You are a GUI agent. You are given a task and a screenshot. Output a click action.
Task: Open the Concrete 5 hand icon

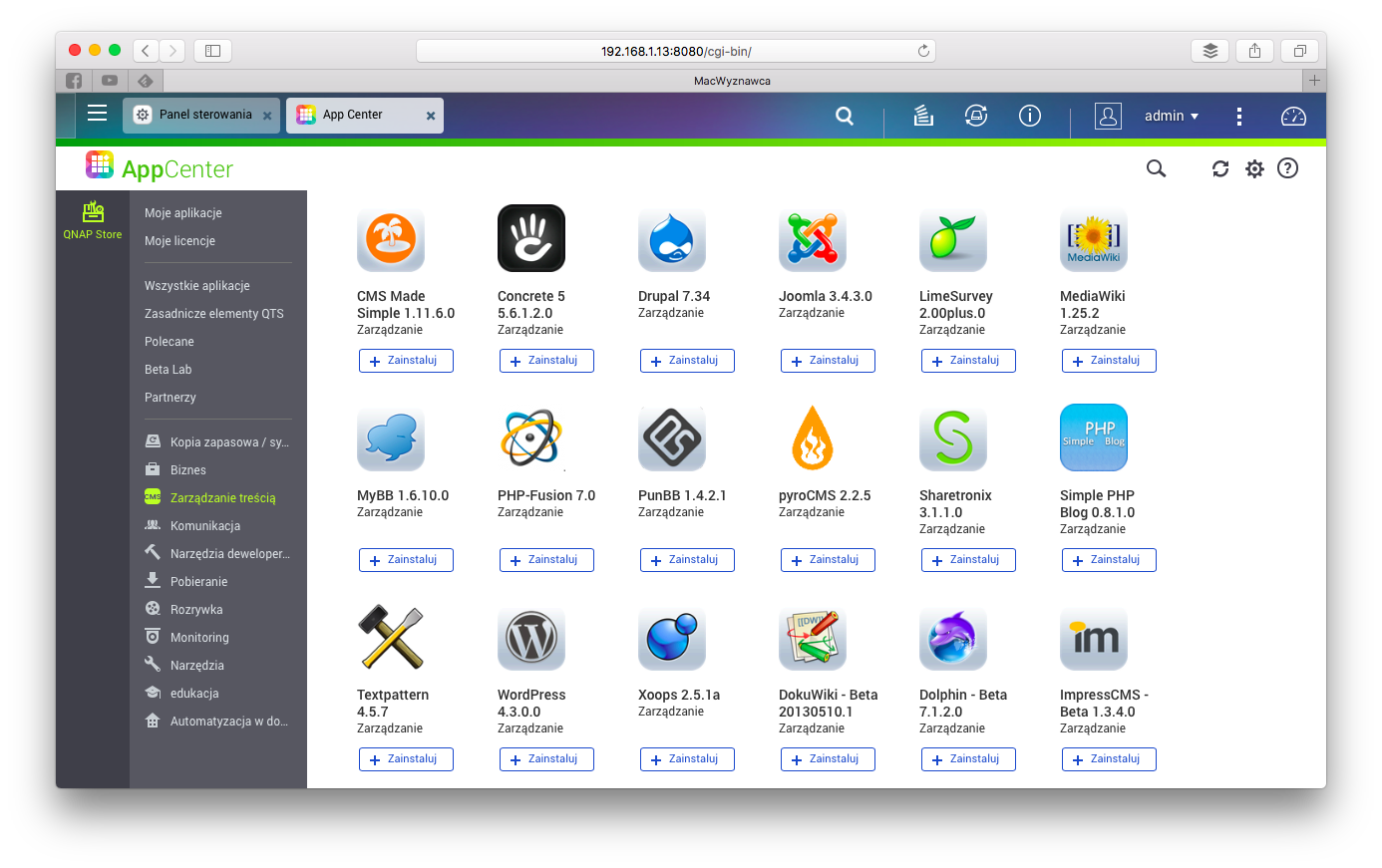pyautogui.click(x=531, y=238)
